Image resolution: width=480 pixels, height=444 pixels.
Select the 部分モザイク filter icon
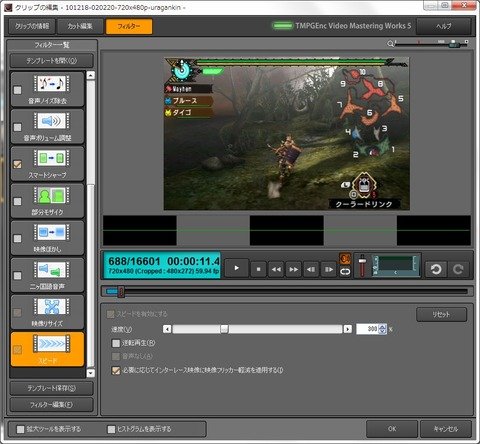[x=52, y=195]
